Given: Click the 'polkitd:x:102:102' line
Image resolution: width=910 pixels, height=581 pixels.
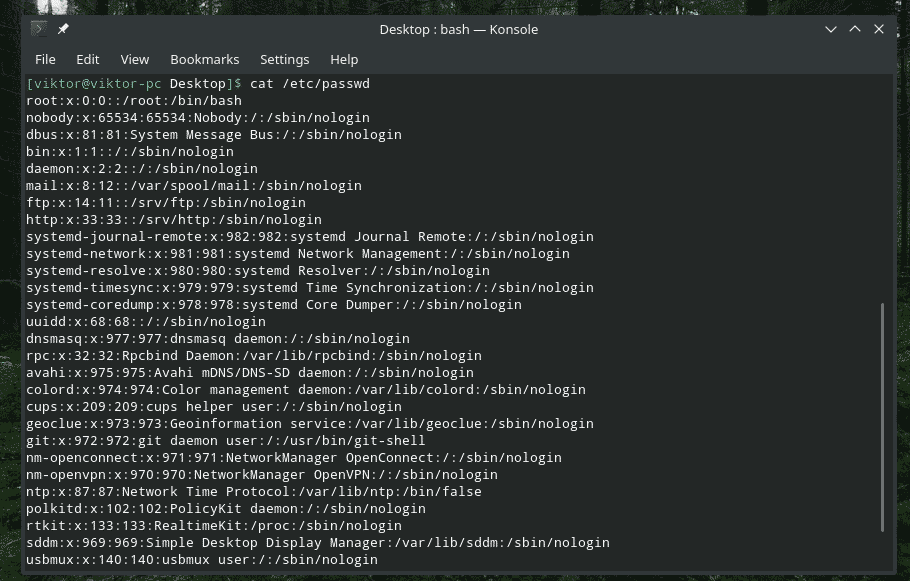Looking at the screenshot, I should pos(226,508).
